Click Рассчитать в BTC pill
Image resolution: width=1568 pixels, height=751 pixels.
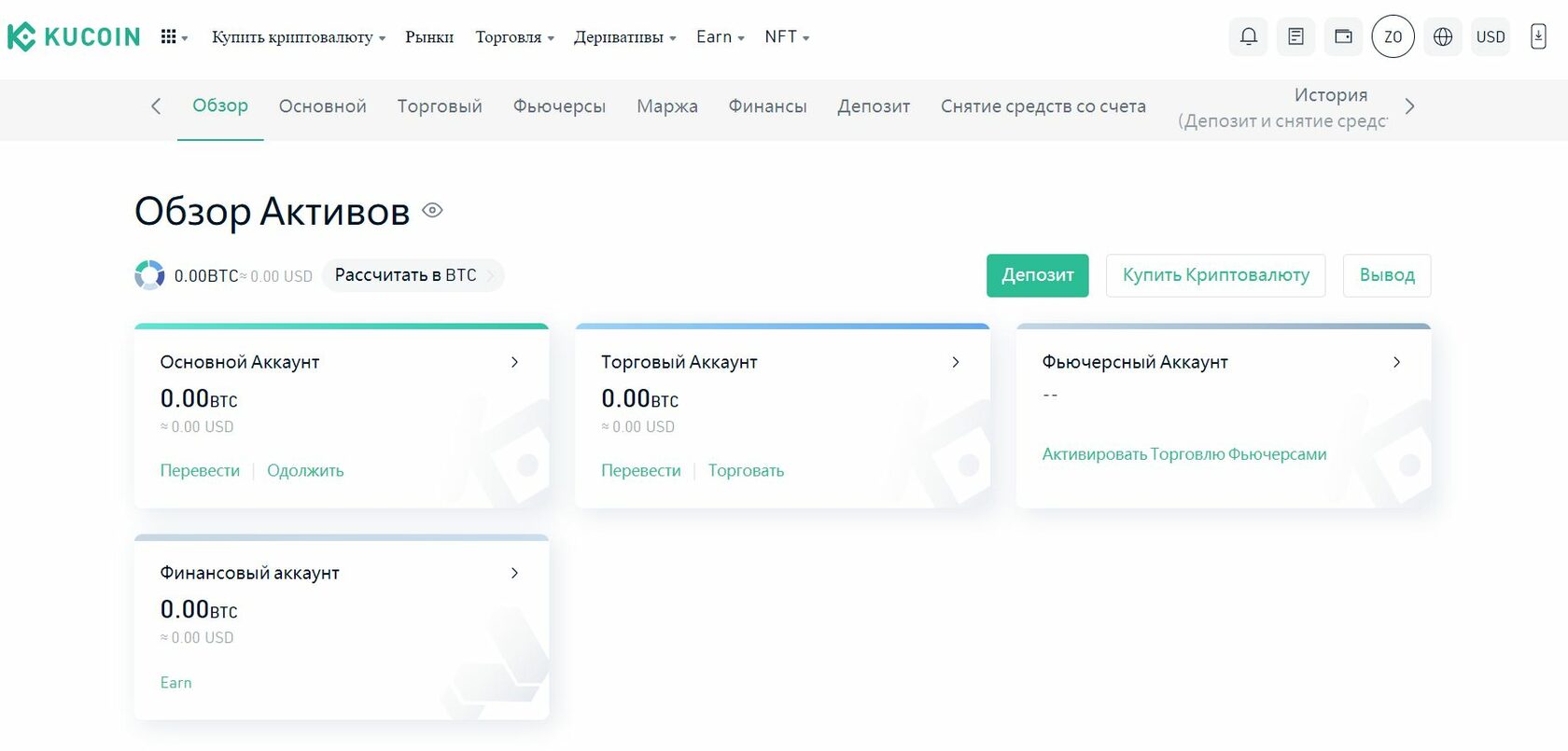[x=413, y=275]
